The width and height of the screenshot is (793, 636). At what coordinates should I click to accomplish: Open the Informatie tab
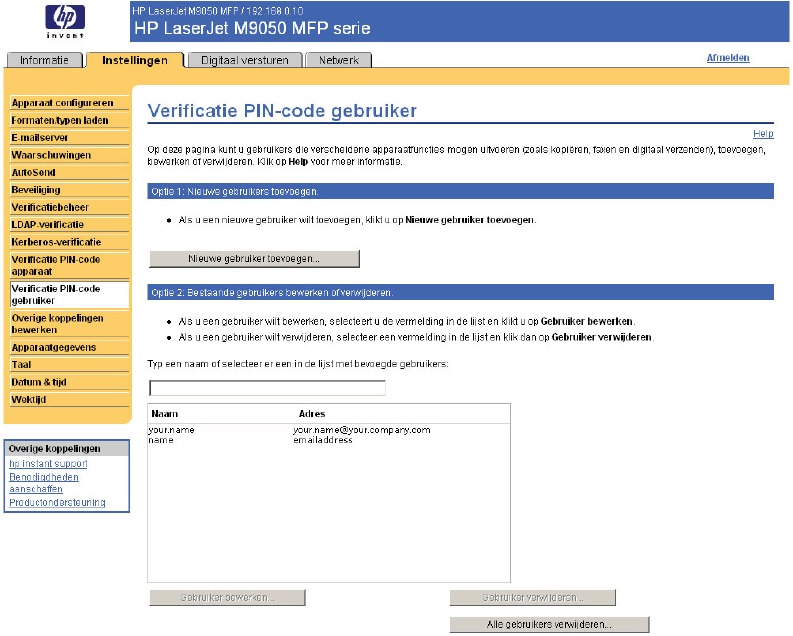click(45, 60)
